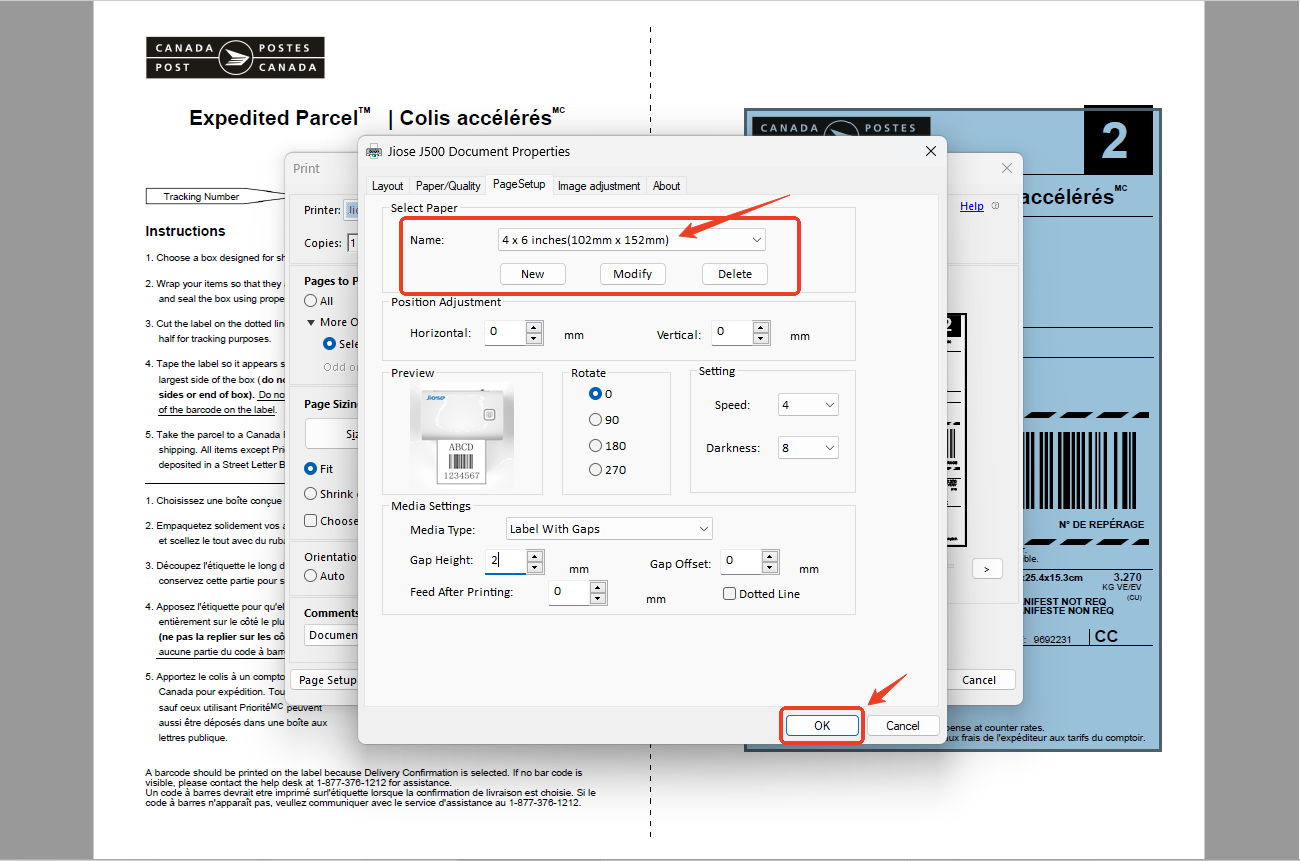1300x861 pixels.
Task: Click Page Setup button in Print dialog
Action: pos(327,680)
